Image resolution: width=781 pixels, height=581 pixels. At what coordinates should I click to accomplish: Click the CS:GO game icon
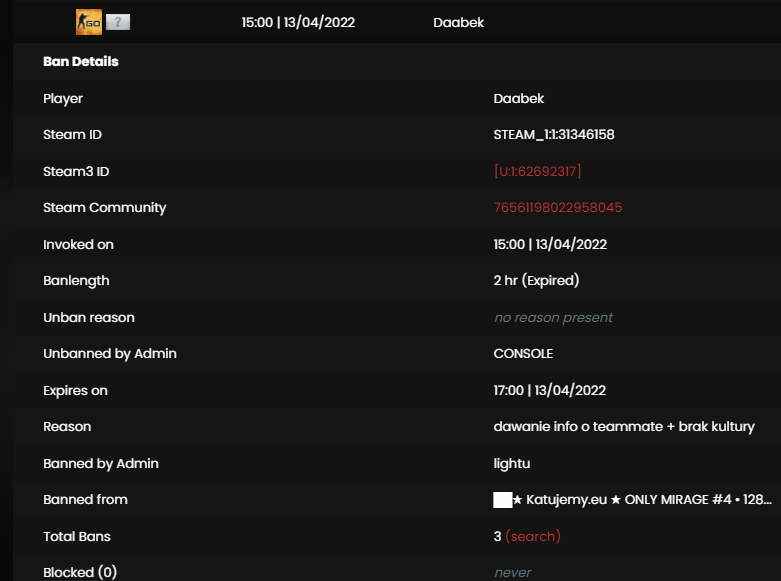(x=89, y=22)
